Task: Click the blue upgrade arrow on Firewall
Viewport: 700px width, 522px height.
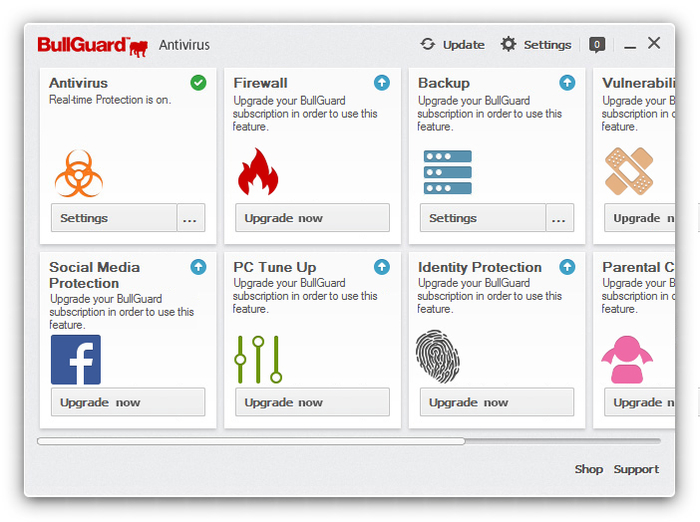Action: 382,83
